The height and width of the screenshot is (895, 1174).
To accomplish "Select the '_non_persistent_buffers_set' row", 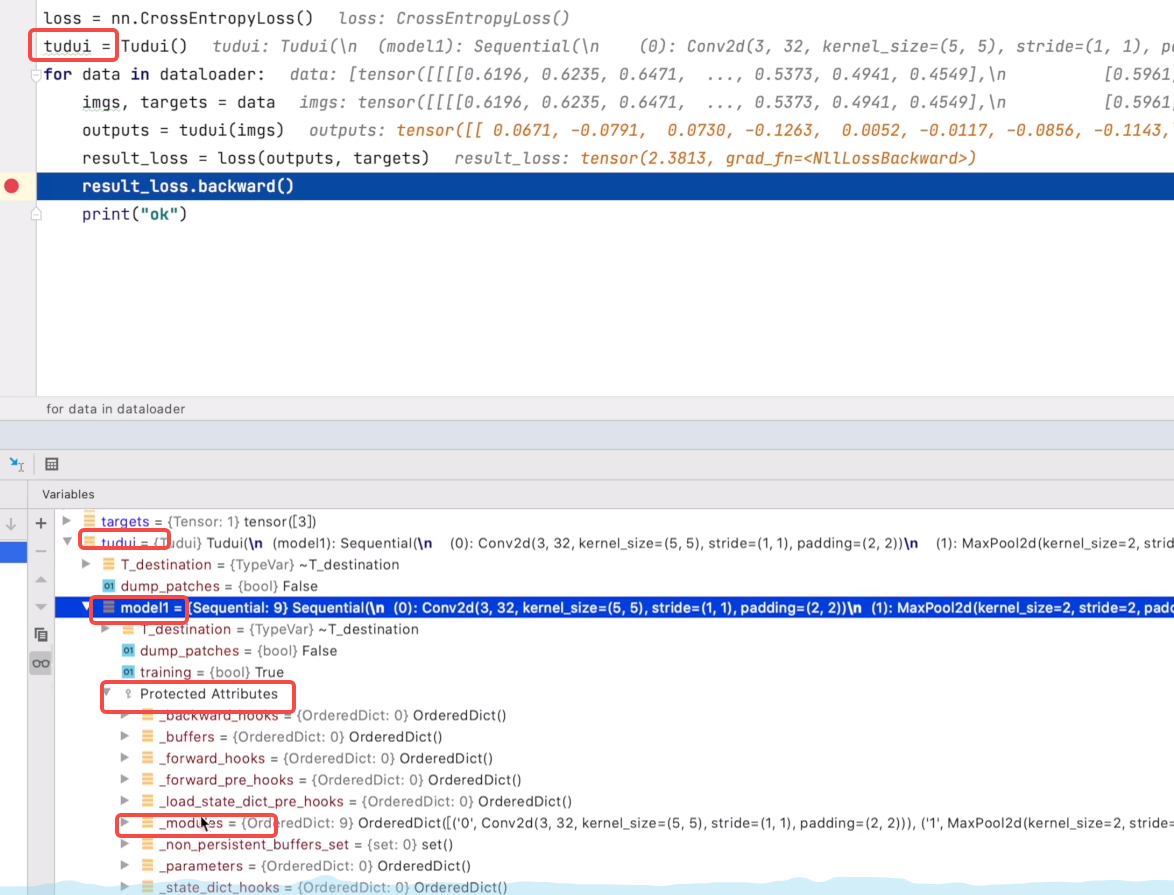I will pyautogui.click(x=614, y=844).
